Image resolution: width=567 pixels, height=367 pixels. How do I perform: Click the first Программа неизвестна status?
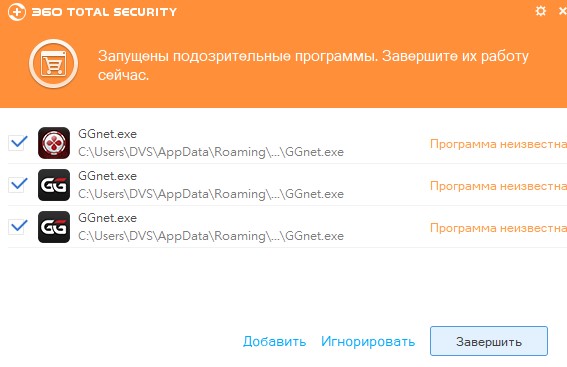pos(498,144)
